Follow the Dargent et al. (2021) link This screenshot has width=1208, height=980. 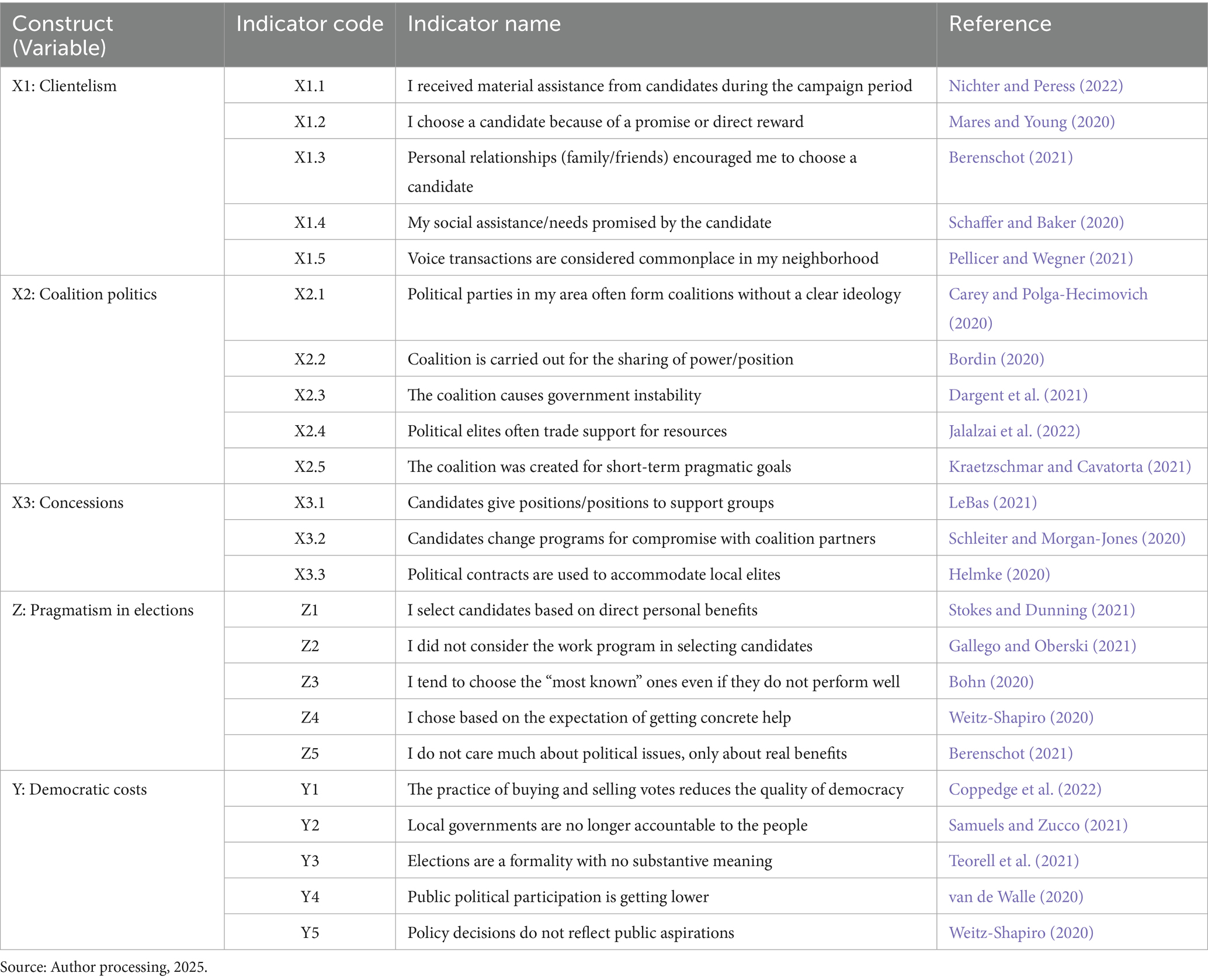[x=1018, y=395]
